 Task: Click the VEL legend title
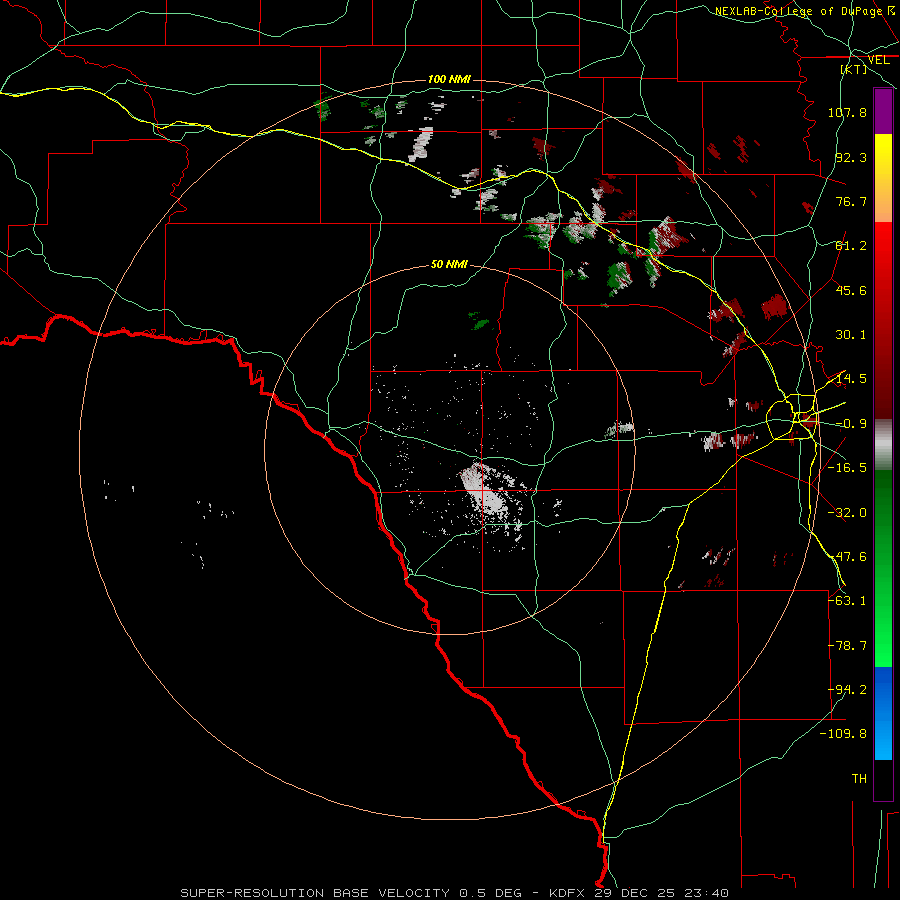pos(878,60)
